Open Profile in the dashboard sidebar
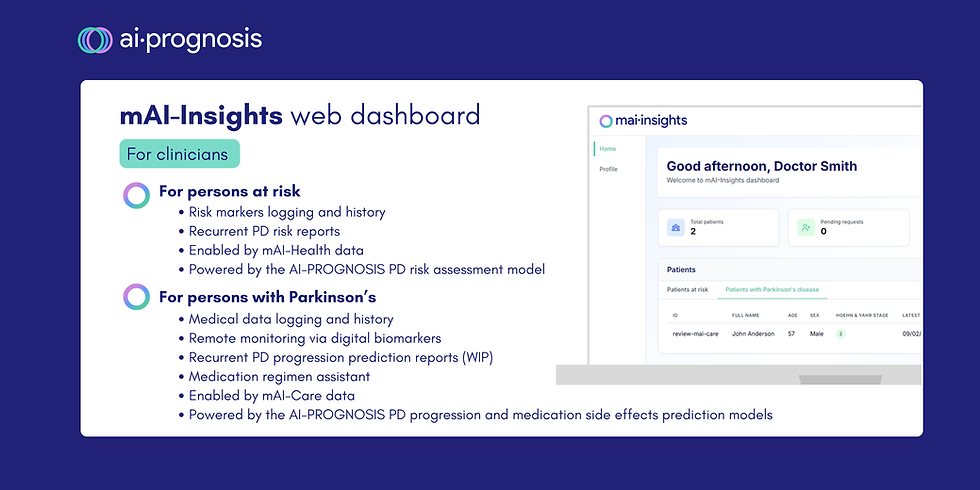The height and width of the screenshot is (490, 980). (x=609, y=169)
